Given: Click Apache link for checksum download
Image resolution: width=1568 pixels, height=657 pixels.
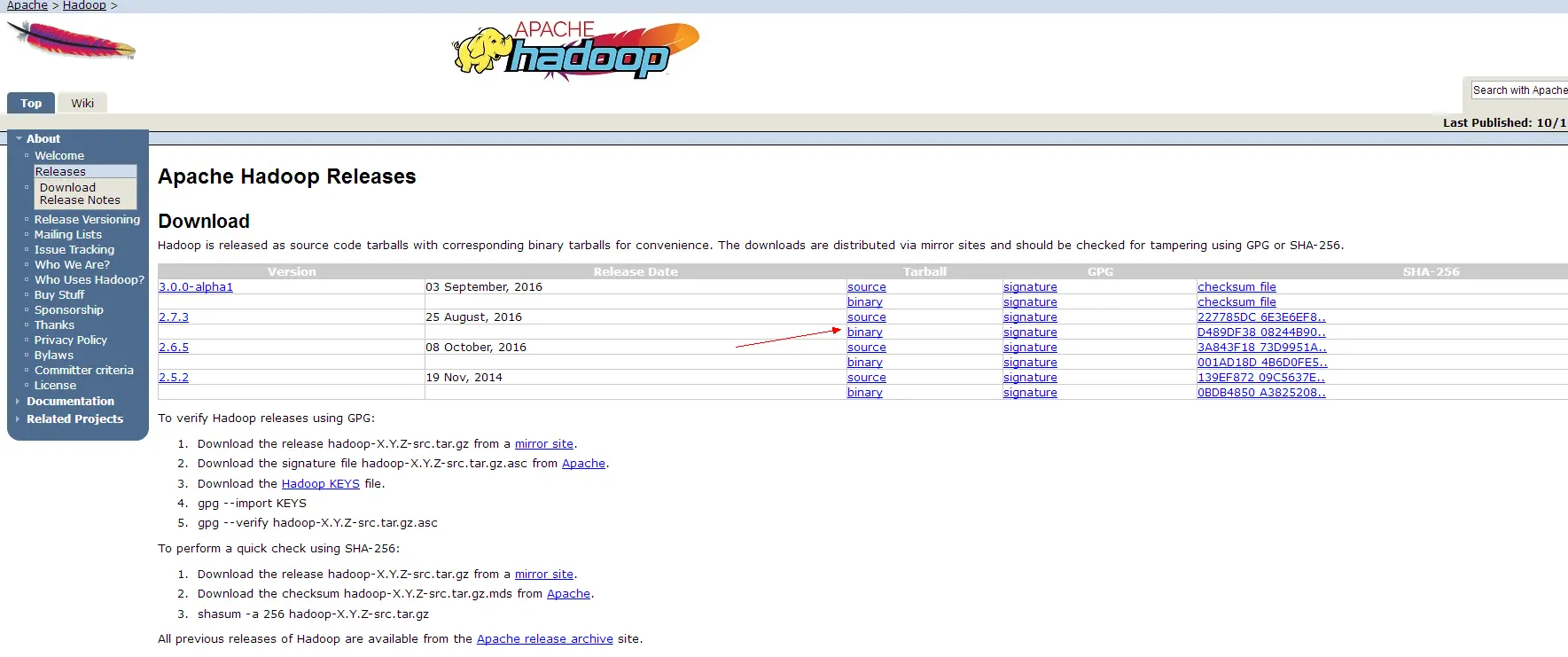Looking at the screenshot, I should 568,594.
